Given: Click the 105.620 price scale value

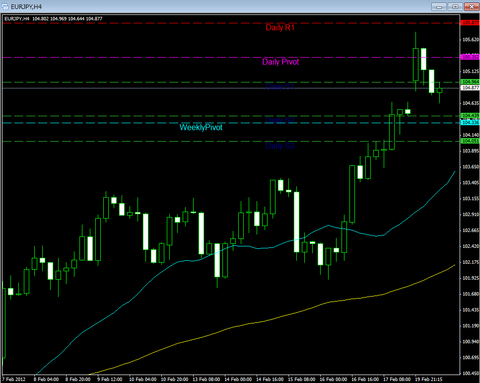Looking at the screenshot, I should [470, 40].
